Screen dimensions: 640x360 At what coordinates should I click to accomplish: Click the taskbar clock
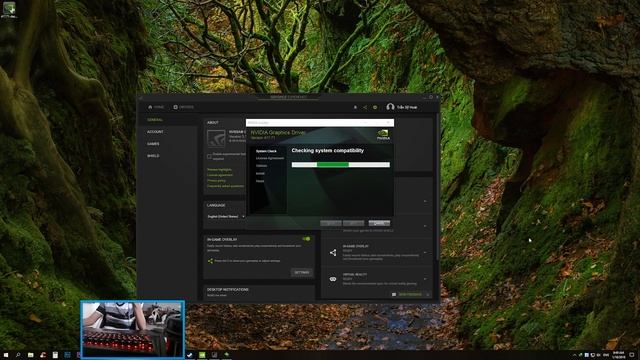point(618,355)
